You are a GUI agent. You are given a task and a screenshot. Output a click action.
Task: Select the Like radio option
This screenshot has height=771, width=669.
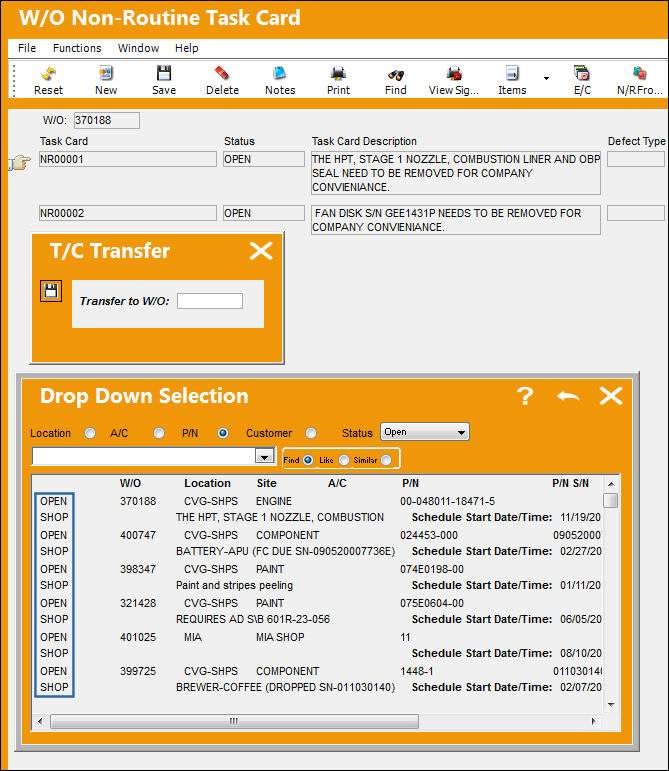[x=344, y=460]
